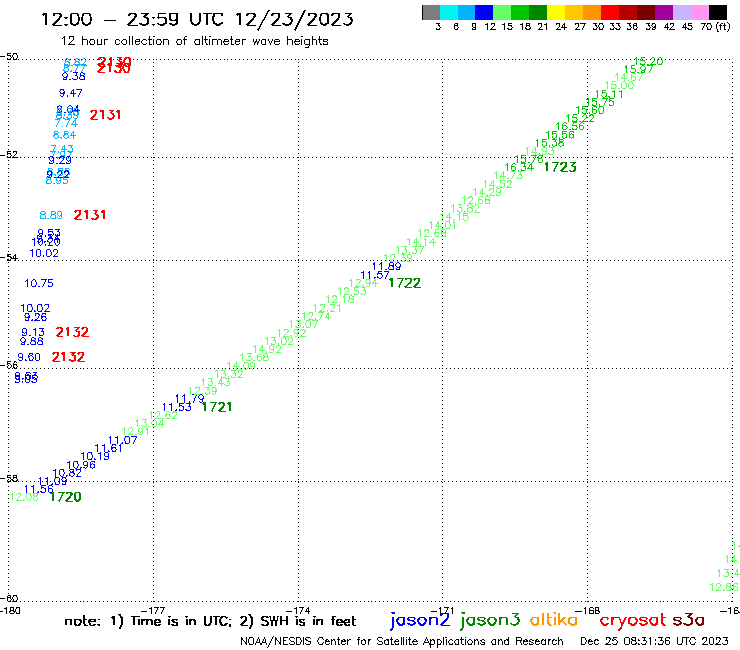Click the (ft) unit label in legend
Image resolution: width=740 pixels, height=650 pixels.
[x=723, y=26]
